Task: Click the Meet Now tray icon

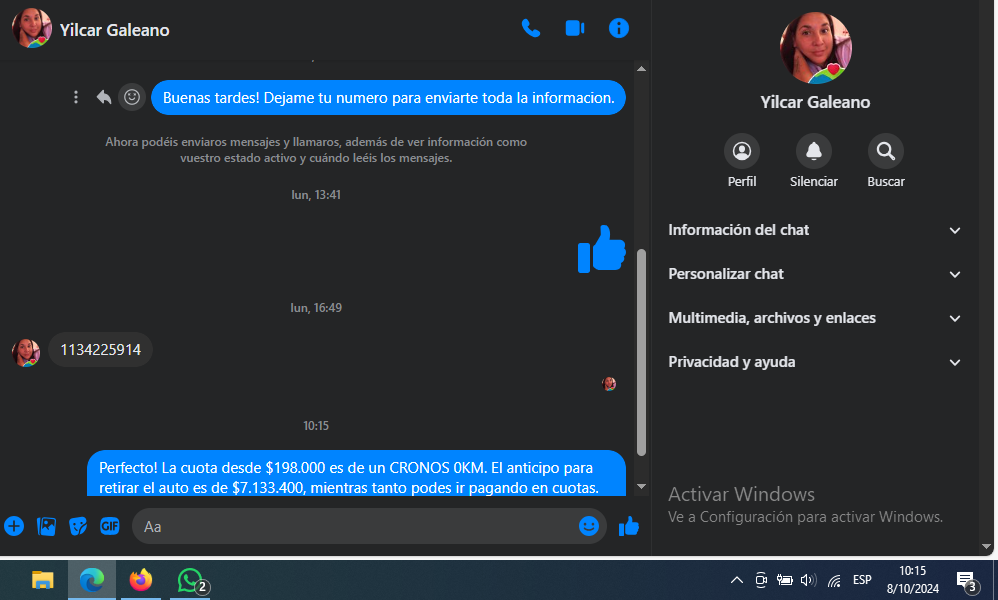Action: coord(761,580)
